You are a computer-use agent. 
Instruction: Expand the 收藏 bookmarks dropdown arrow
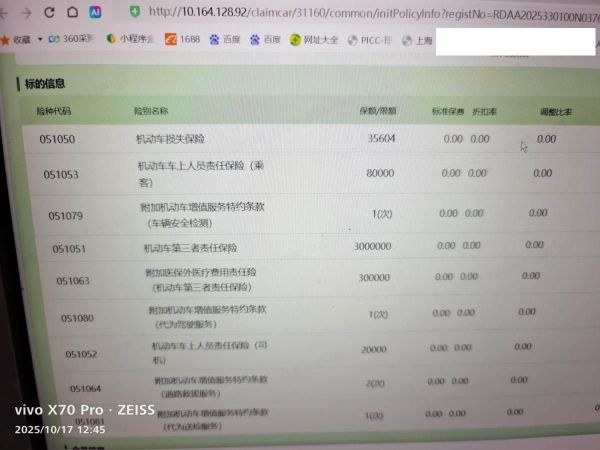(39, 40)
